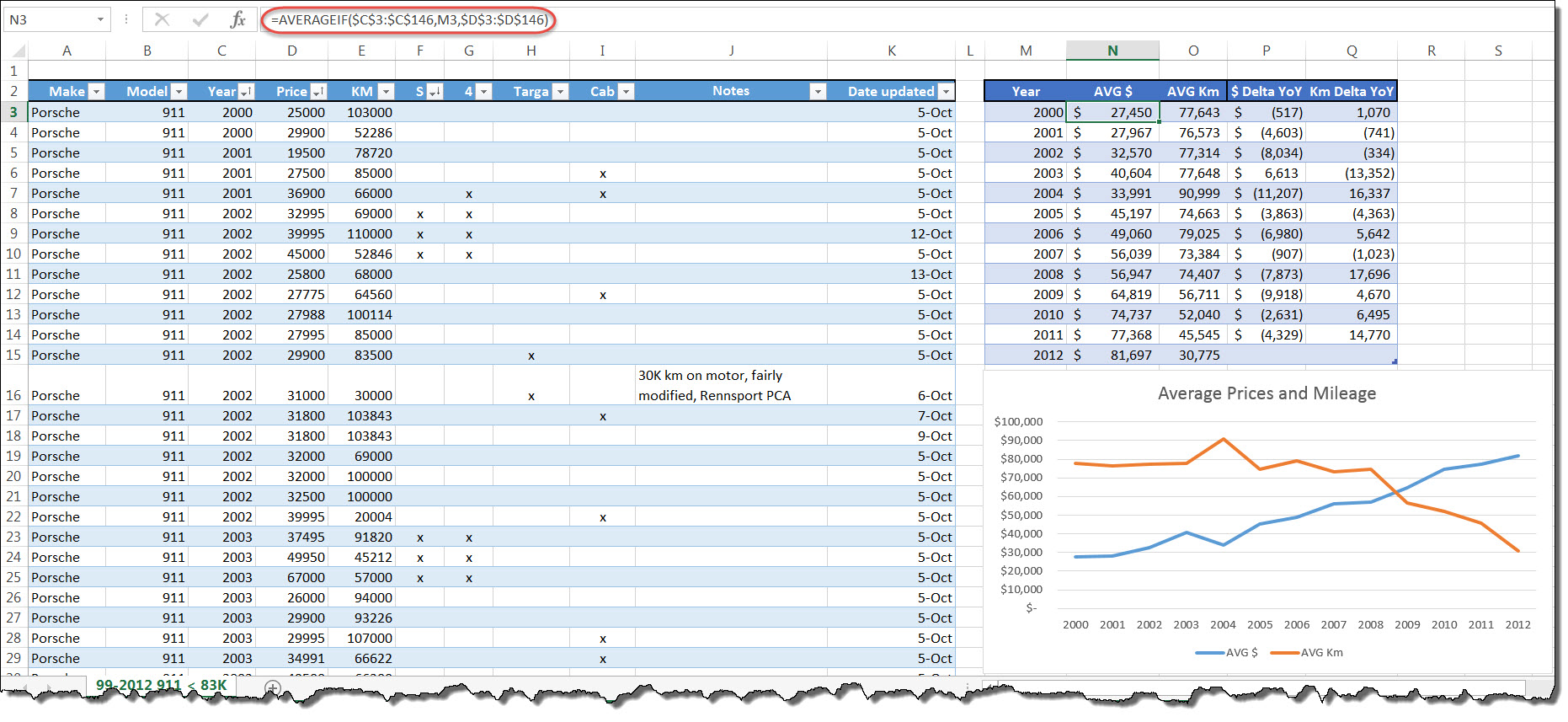The height and width of the screenshot is (722, 1568).
Task: Click the table resize handle below 2012 row
Action: [x=1395, y=362]
